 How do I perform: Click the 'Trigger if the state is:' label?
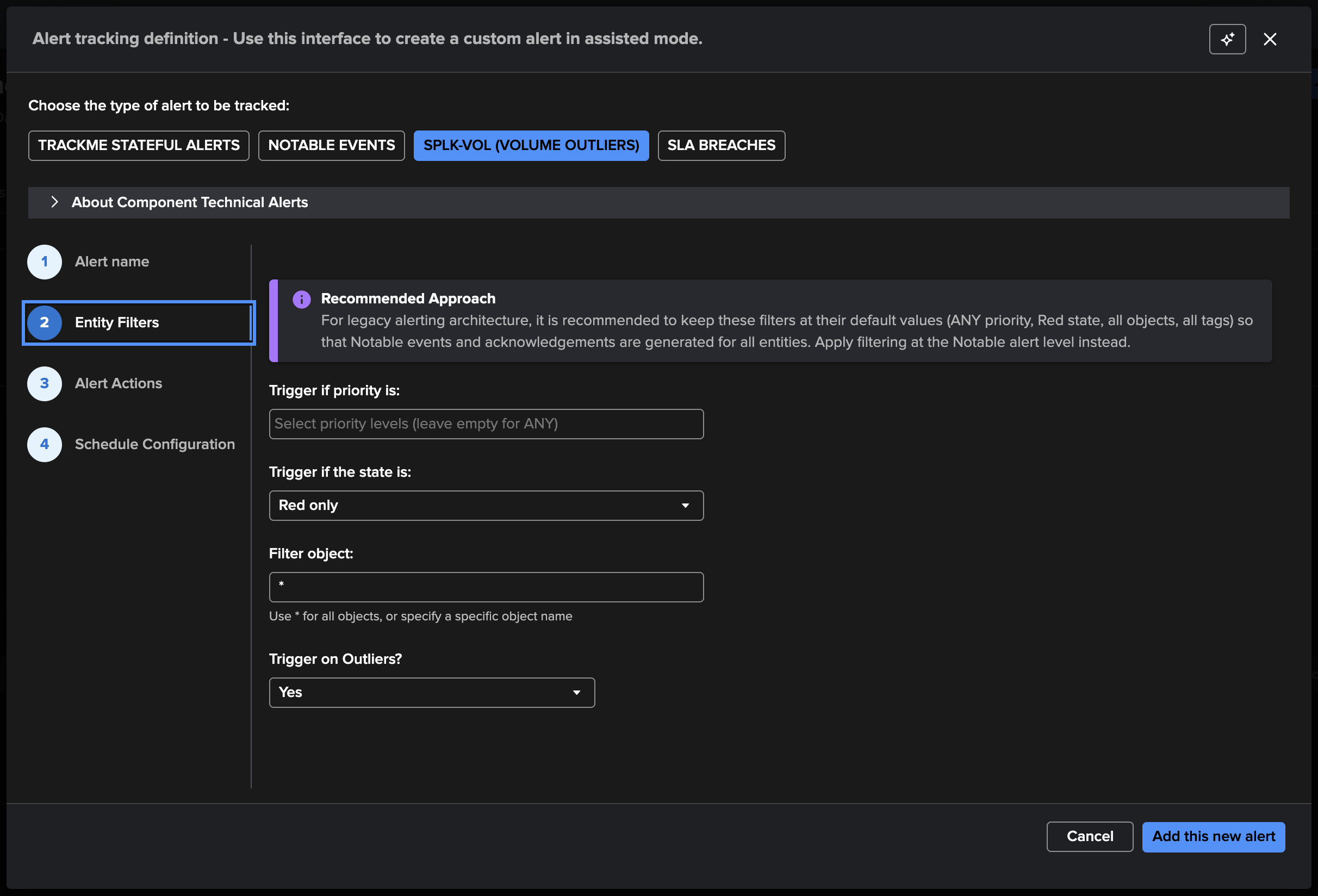pyautogui.click(x=340, y=472)
